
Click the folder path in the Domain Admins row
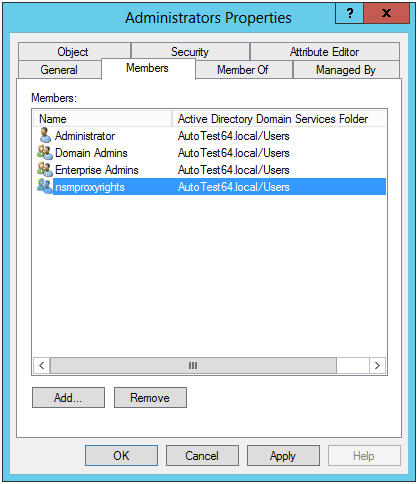coord(234,153)
